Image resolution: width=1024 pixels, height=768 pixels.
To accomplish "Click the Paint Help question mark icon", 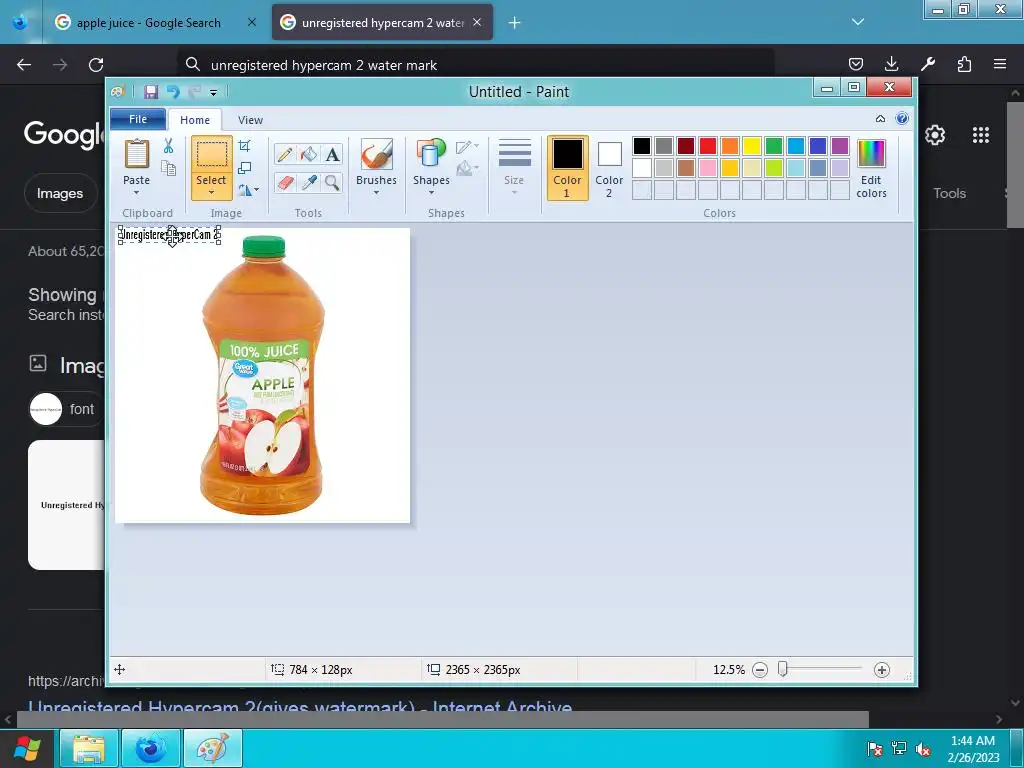I will tap(902, 118).
